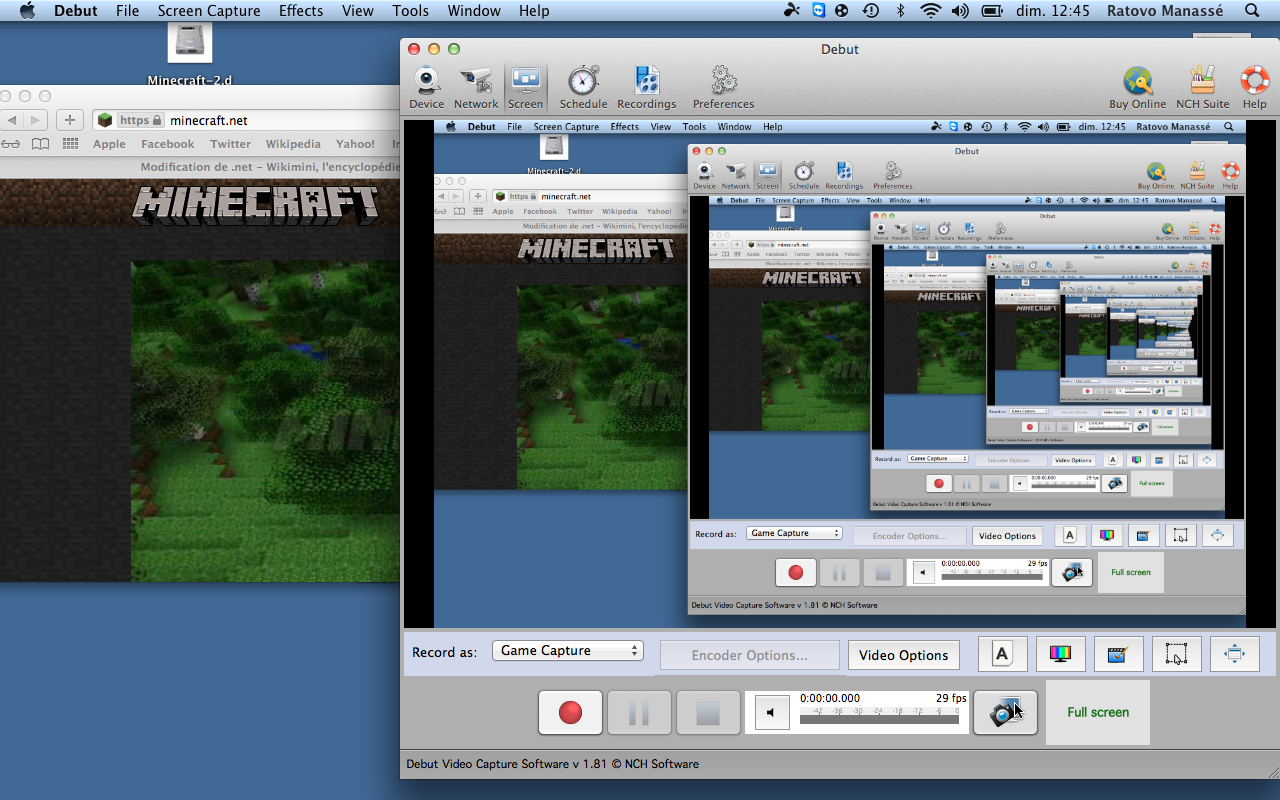The image size is (1280, 800).
Task: Click the audio level meter bar
Action: pos(879,719)
